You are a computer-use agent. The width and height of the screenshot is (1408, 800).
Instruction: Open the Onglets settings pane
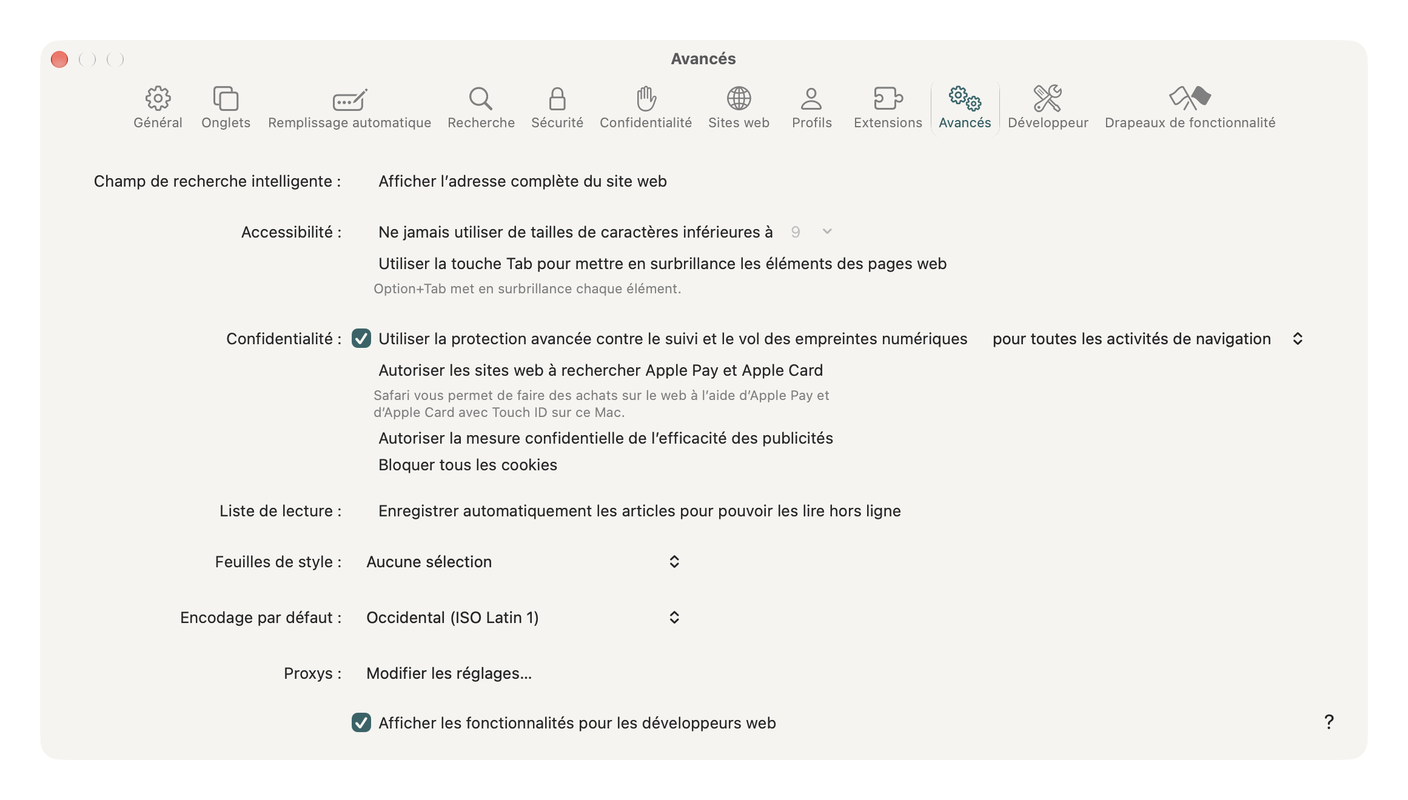(226, 107)
